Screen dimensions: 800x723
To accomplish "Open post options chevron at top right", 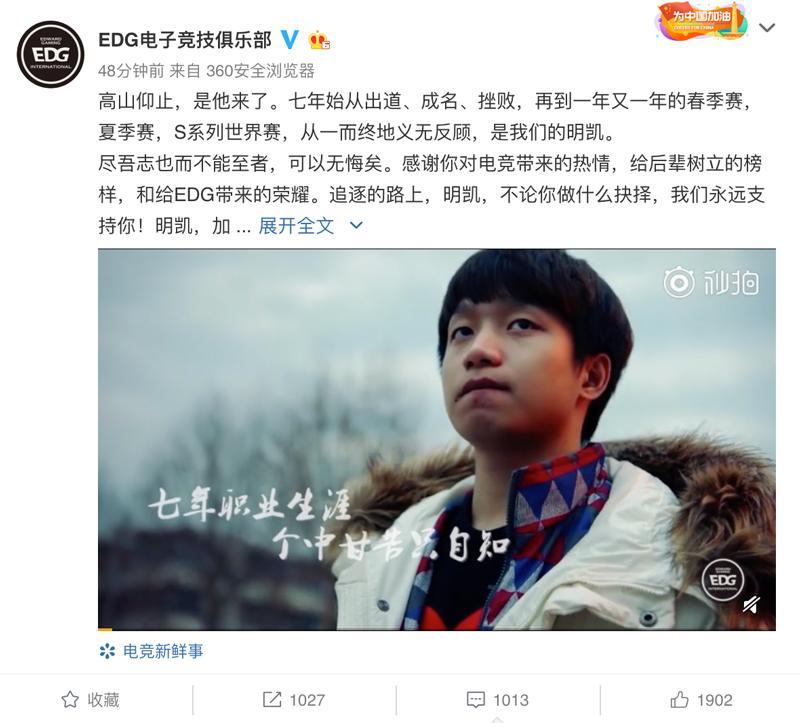I will 767,27.
